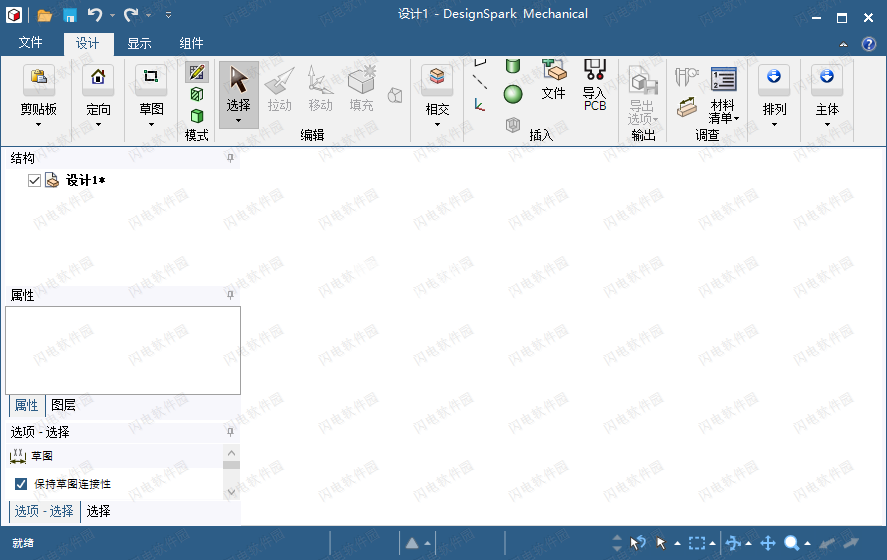
Task: Insert an axis origin icon
Action: (x=480, y=105)
